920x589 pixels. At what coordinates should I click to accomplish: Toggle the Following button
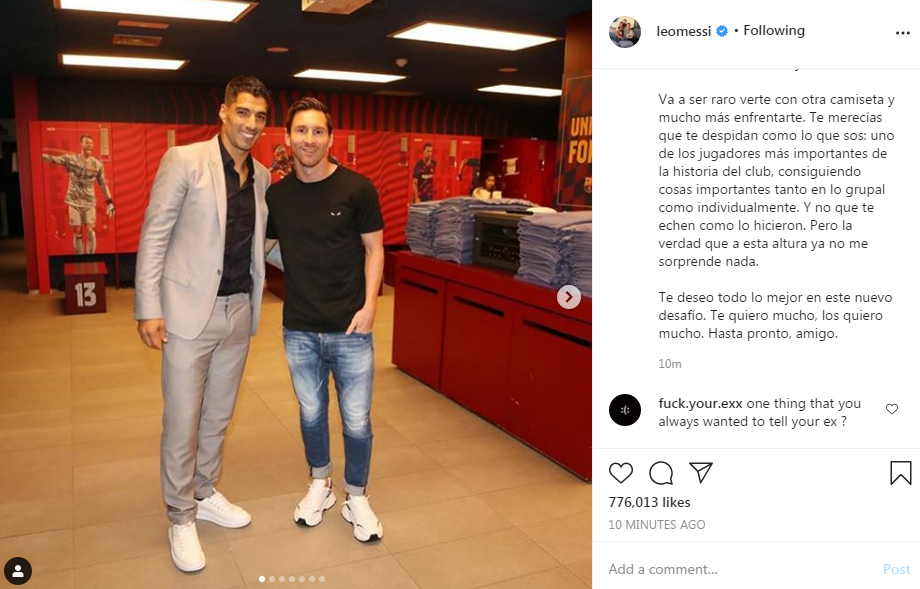[774, 31]
